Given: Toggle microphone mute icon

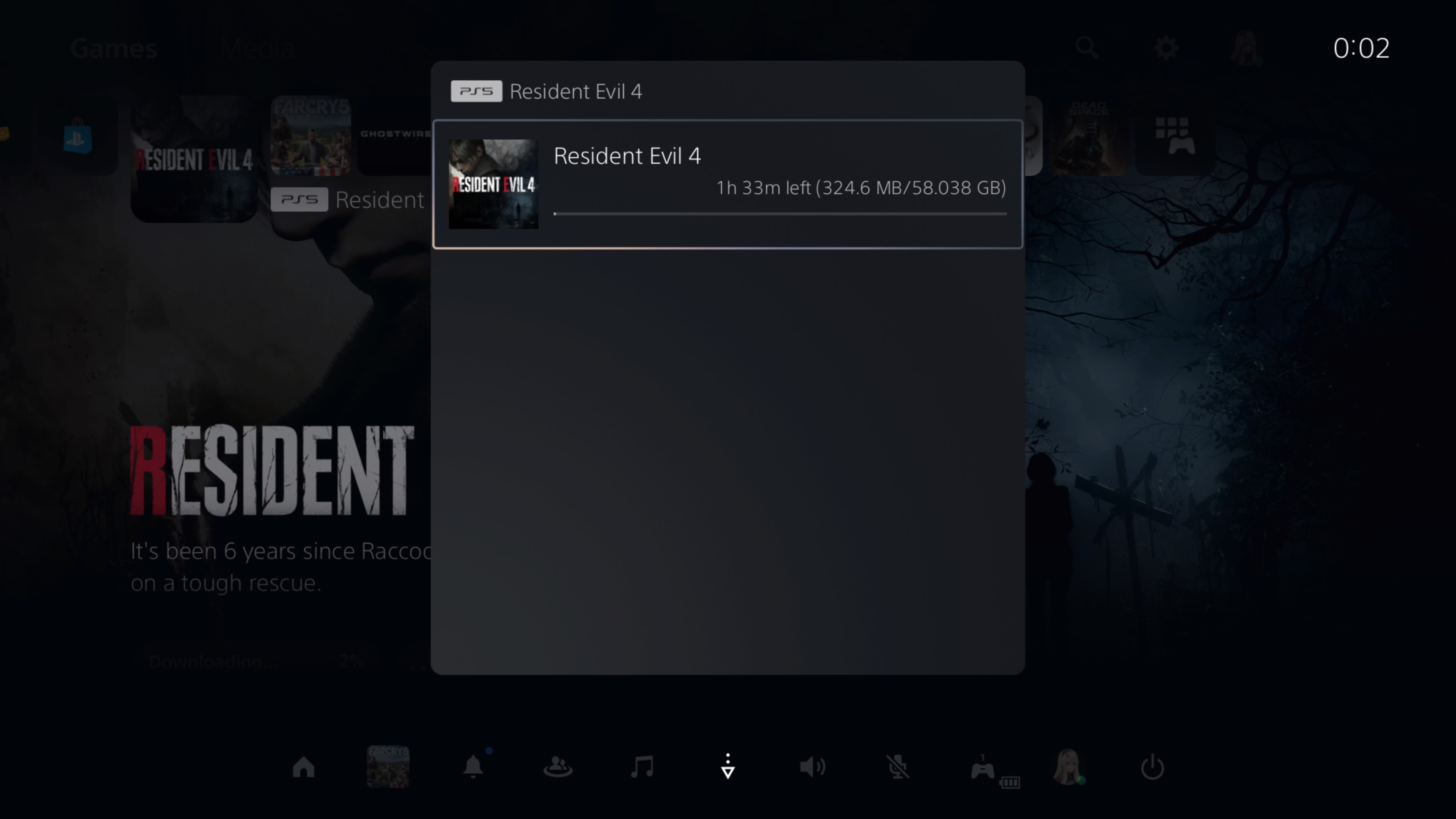Looking at the screenshot, I should [897, 767].
